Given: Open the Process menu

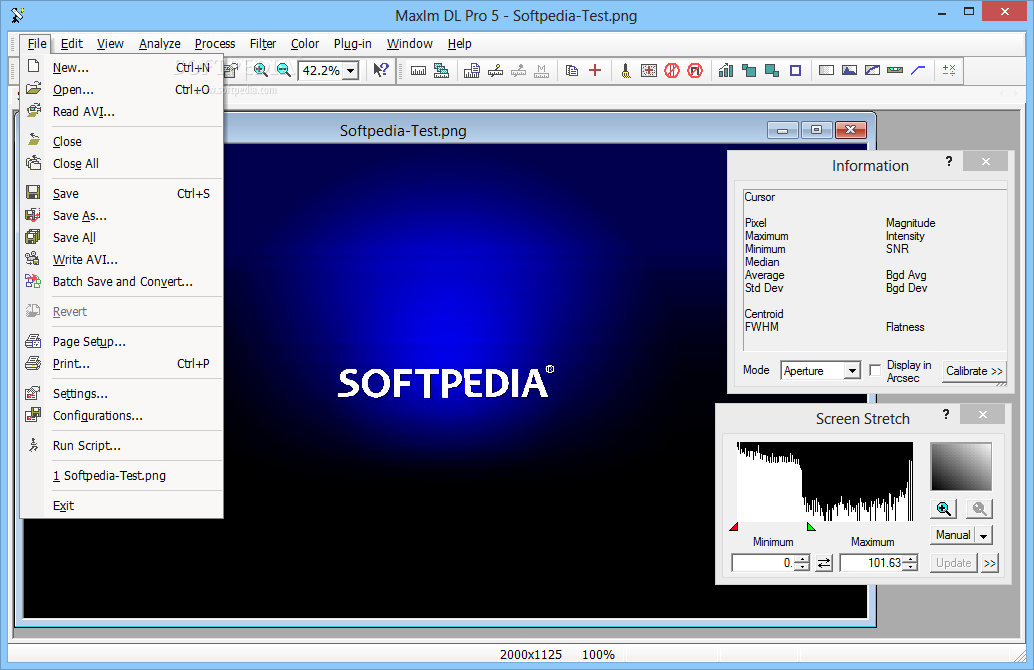Looking at the screenshot, I should click(x=215, y=44).
